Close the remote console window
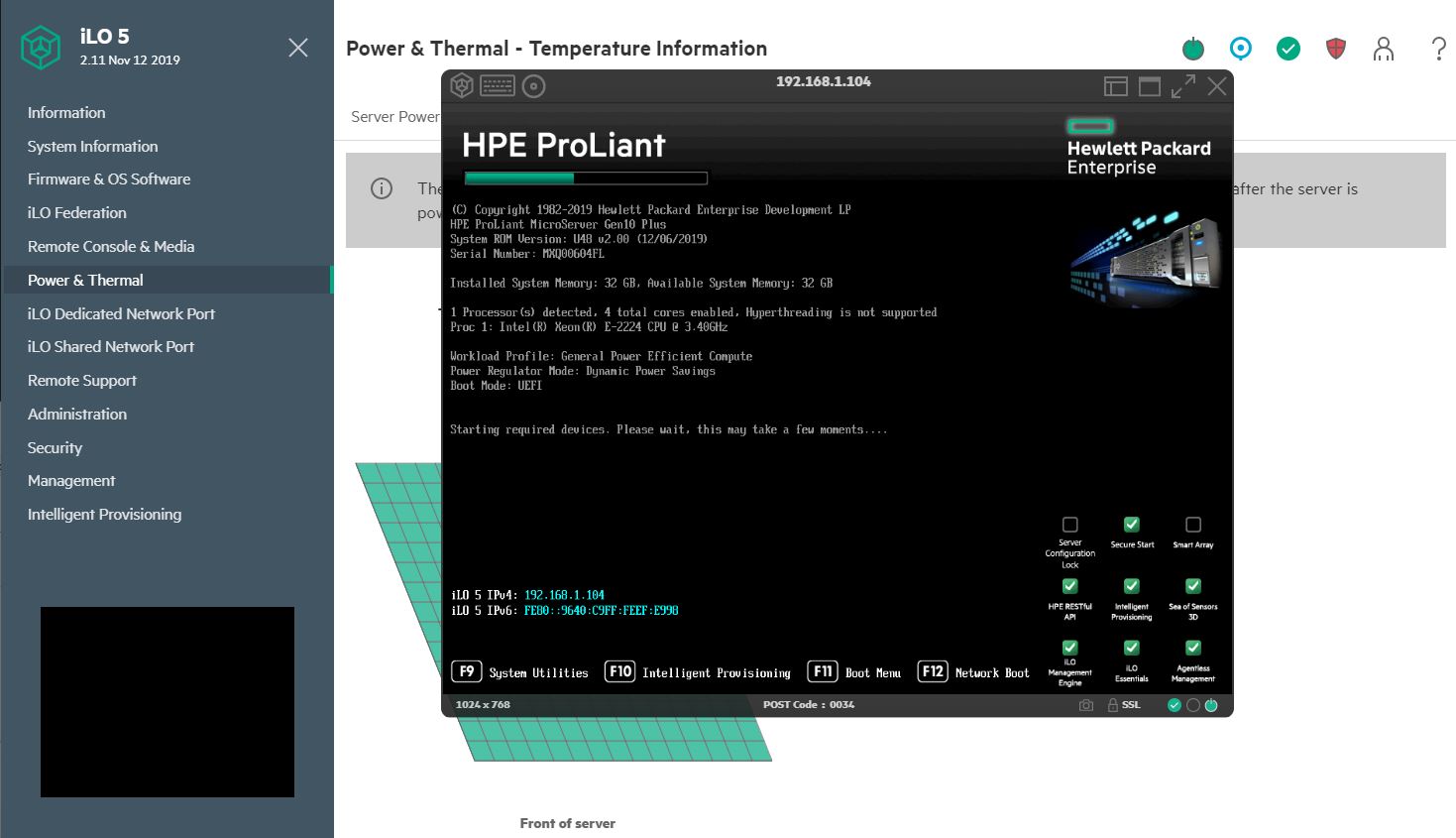Screen dimensions: 1456x838 tap(1217, 86)
